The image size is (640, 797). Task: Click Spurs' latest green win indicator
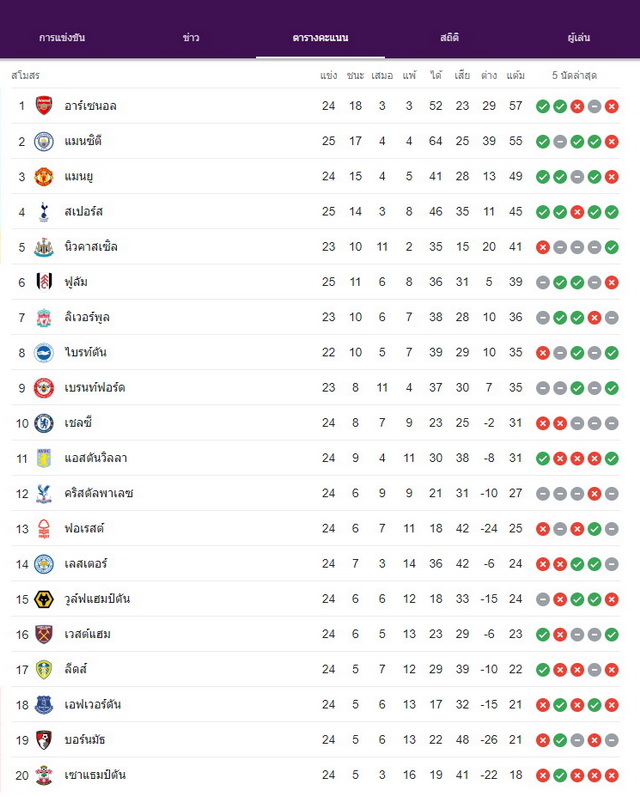click(x=612, y=212)
